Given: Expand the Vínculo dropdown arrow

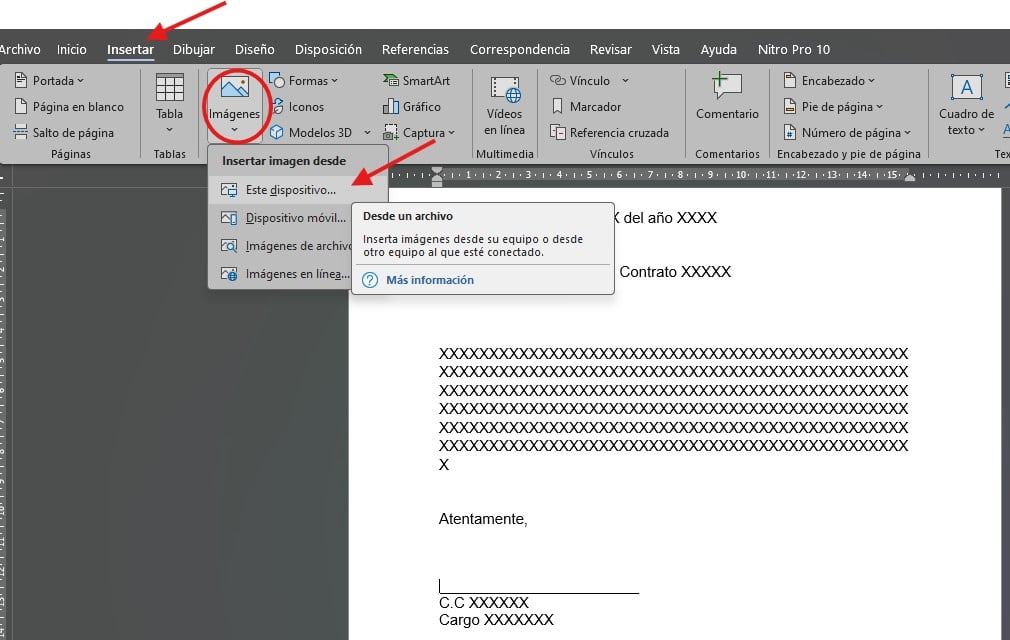Looking at the screenshot, I should click(625, 81).
